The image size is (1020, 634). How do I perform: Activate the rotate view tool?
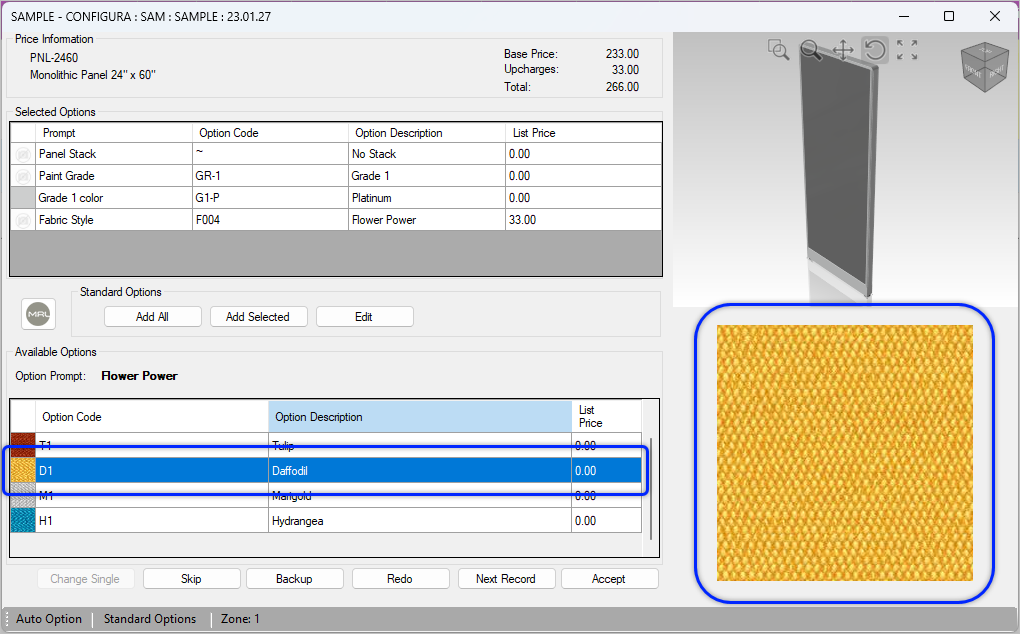874,50
